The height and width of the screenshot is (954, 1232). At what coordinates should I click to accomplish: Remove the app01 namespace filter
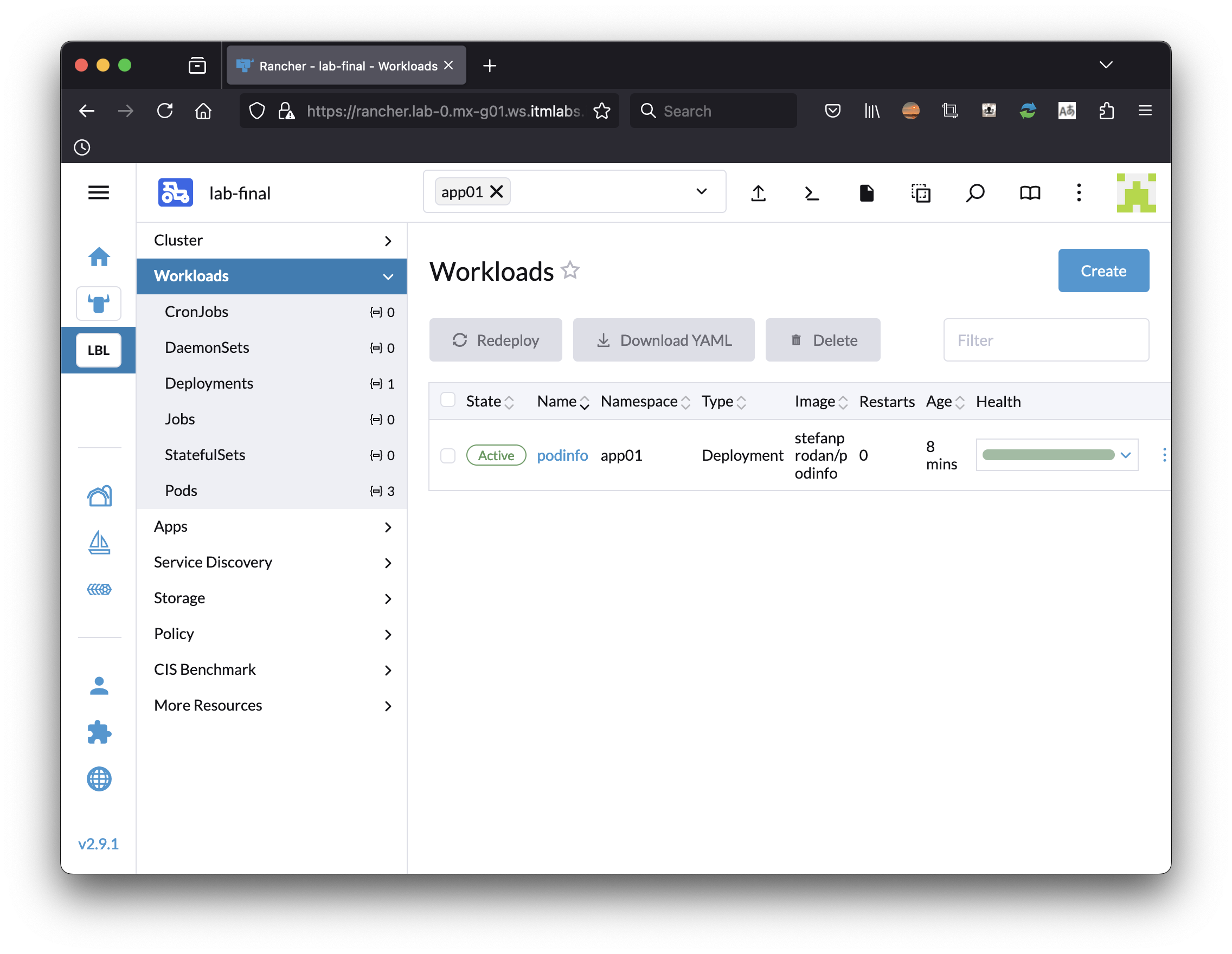pos(496,192)
